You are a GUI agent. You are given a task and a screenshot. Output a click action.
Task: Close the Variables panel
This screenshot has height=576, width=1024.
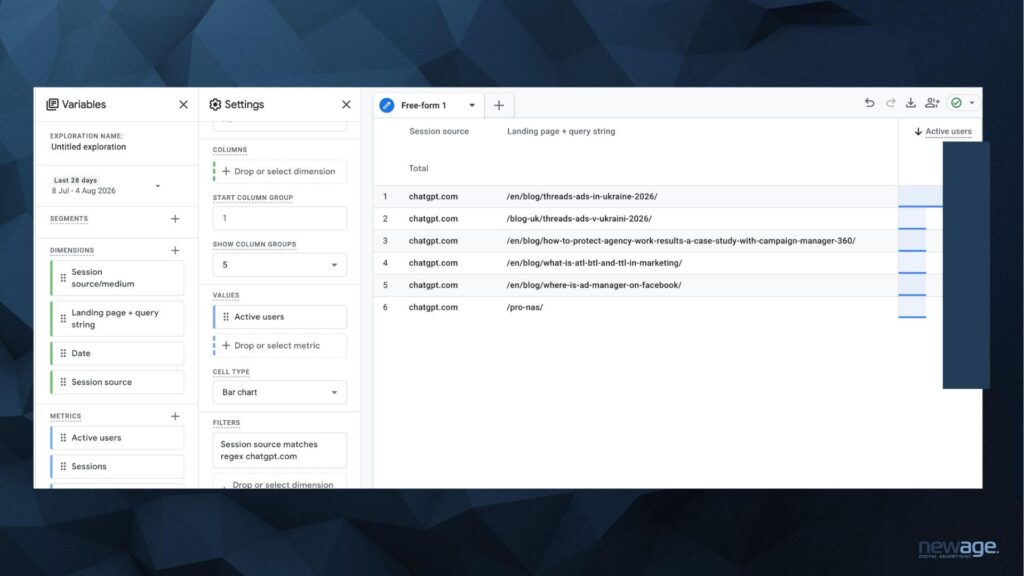click(184, 104)
